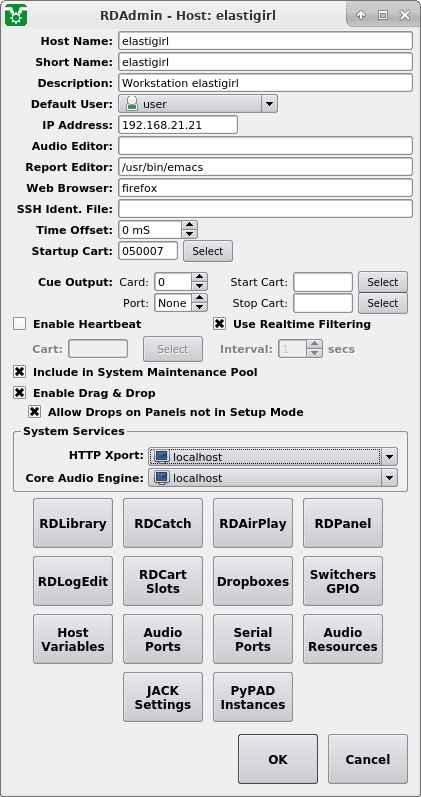Disable the Enable Drag & Drop checkbox
The height and width of the screenshot is (797, 421).
coord(19,393)
